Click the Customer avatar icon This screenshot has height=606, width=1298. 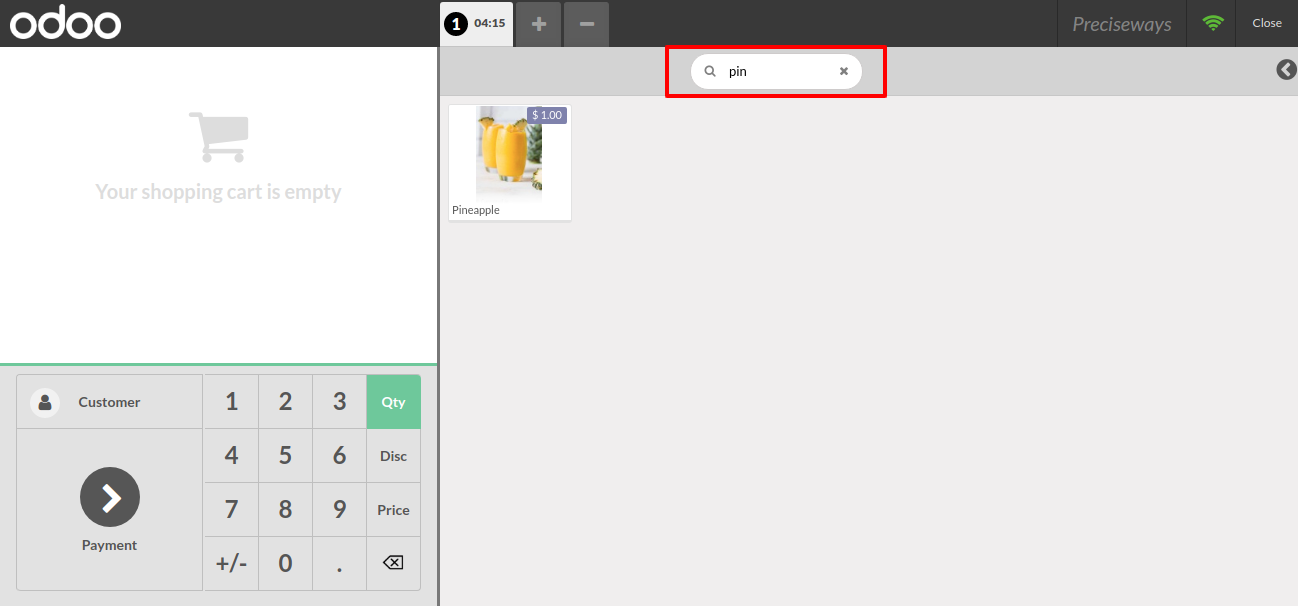[45, 402]
